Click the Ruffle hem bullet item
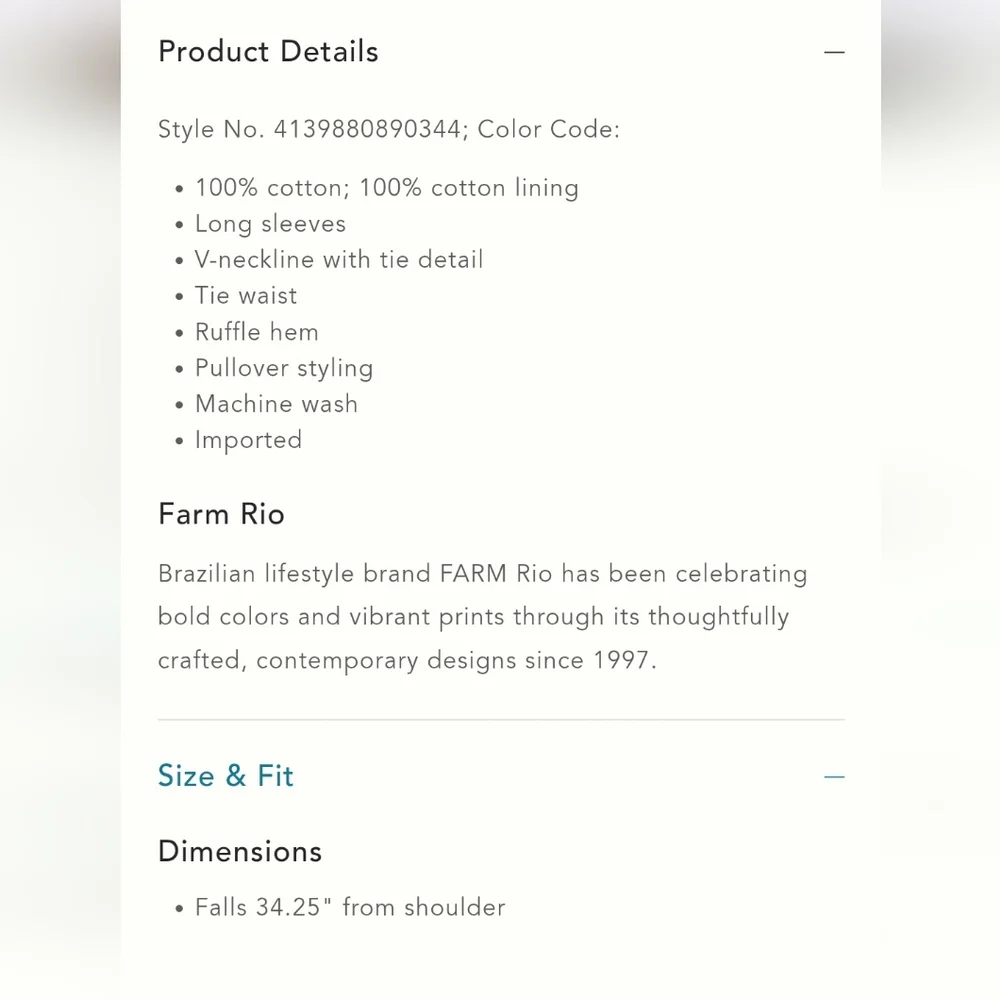 pos(257,332)
